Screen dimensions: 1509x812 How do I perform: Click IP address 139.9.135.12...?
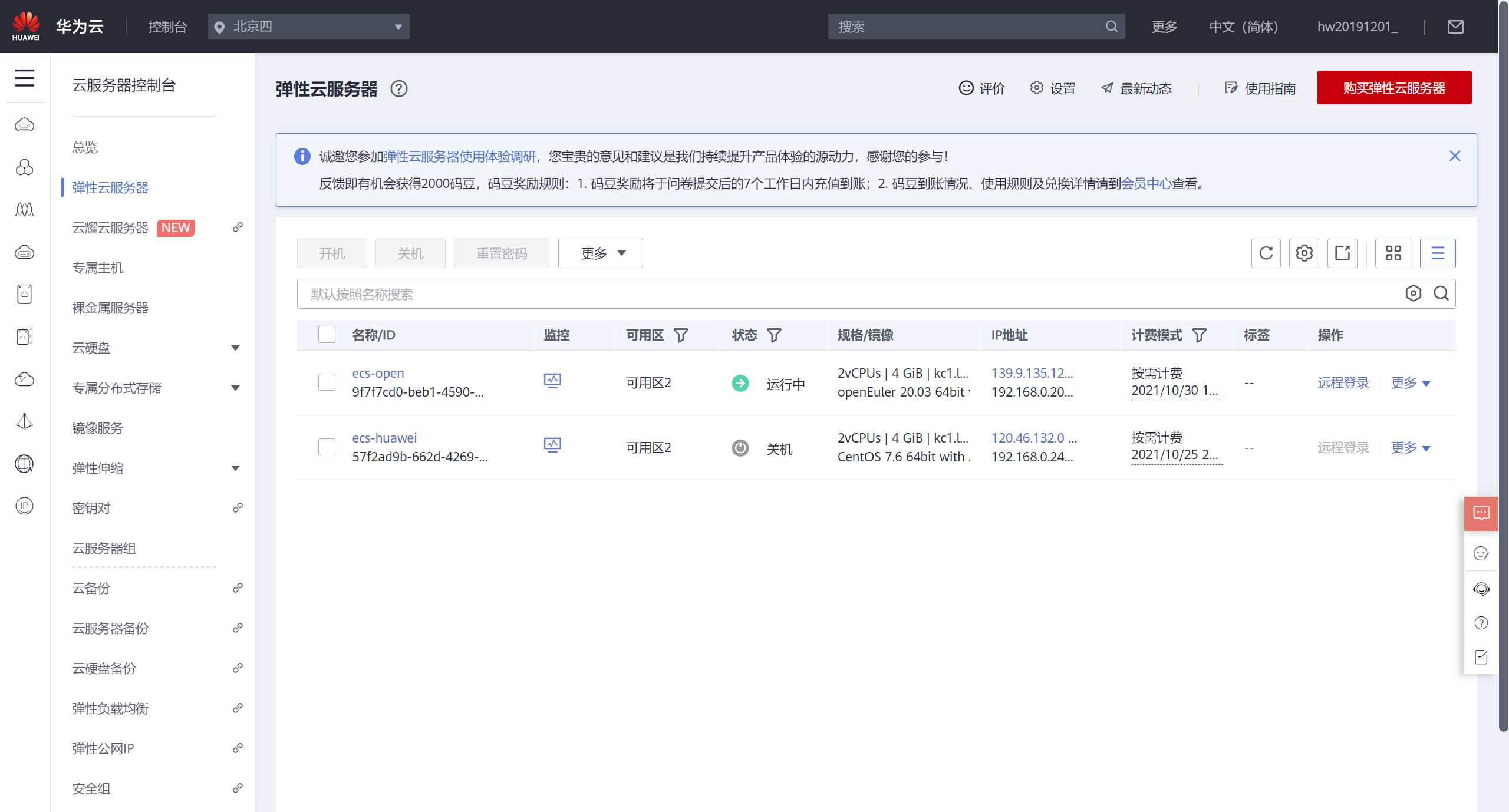point(1032,373)
